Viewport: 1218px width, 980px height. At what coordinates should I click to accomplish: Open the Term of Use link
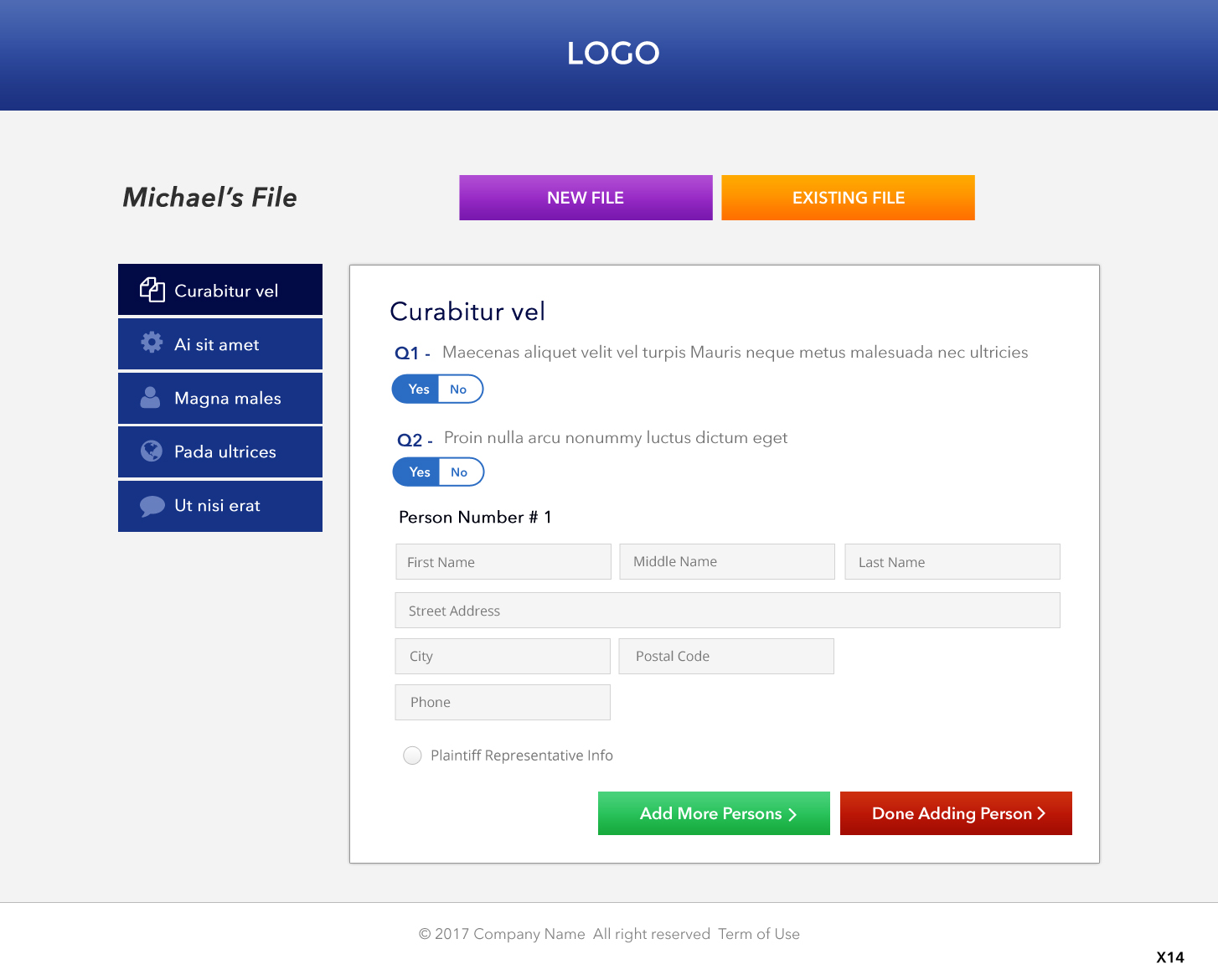(x=758, y=934)
